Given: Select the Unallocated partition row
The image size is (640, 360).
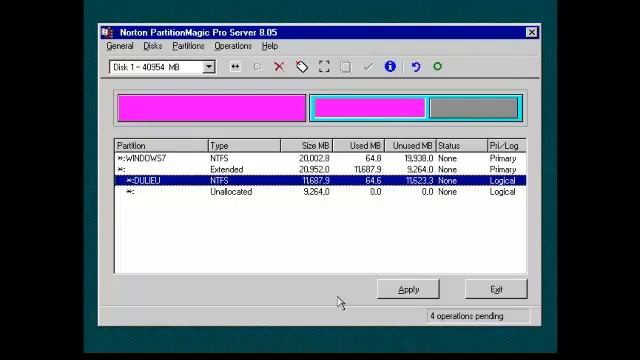Looking at the screenshot, I should point(320,192).
